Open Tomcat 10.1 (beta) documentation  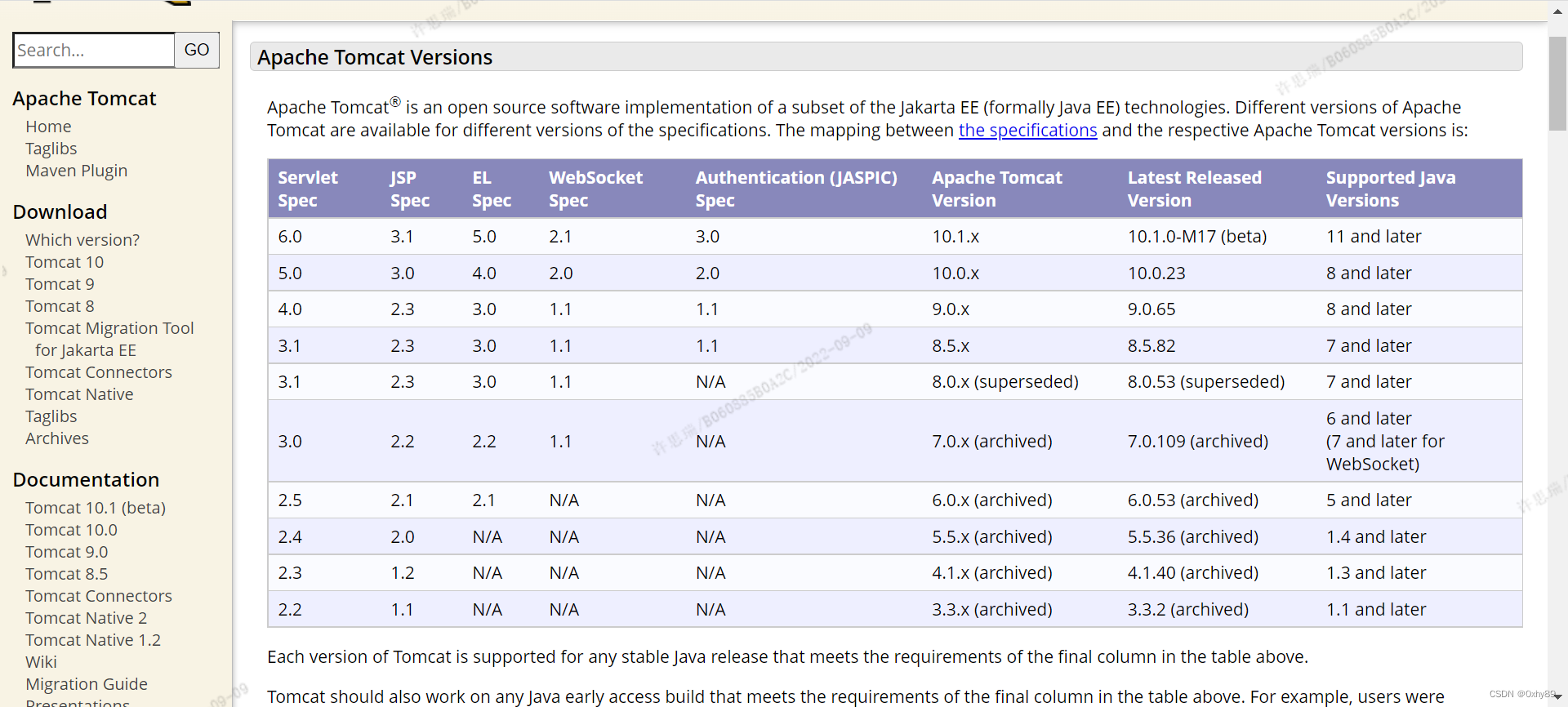tap(96, 508)
